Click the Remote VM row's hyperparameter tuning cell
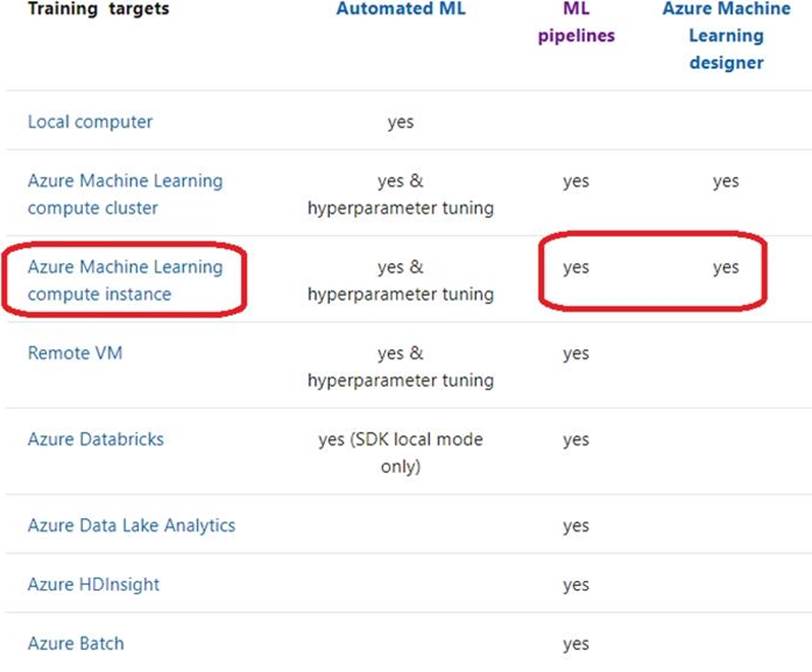812x672 pixels. [x=400, y=367]
